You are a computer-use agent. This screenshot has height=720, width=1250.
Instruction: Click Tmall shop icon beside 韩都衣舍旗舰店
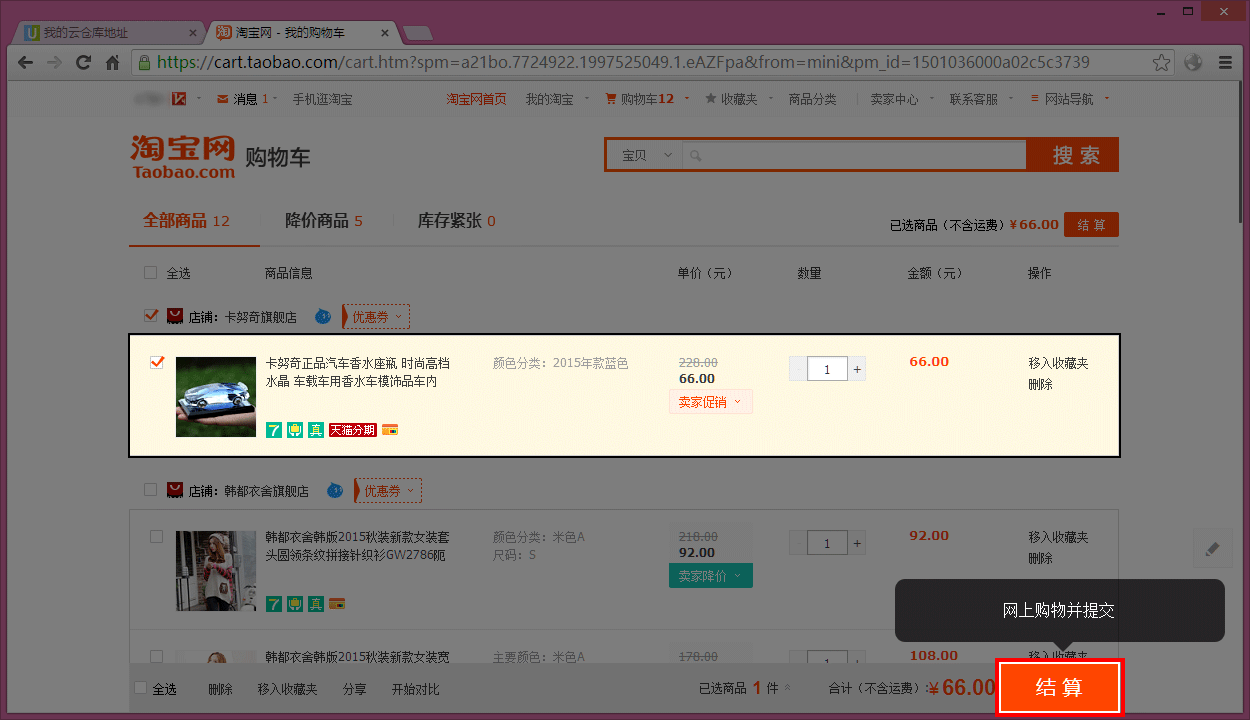[x=175, y=490]
